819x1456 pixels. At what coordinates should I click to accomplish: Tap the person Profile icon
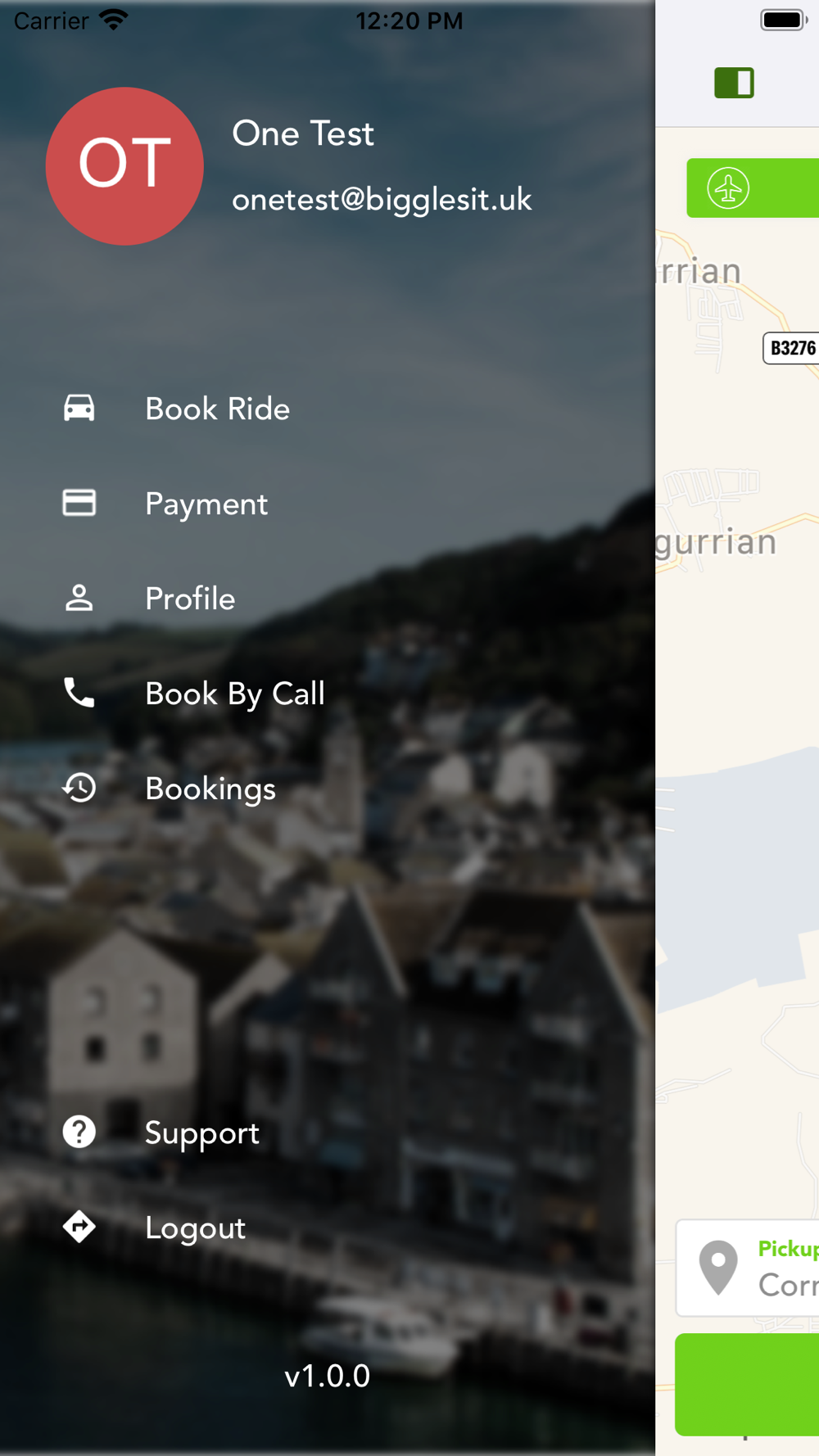tap(79, 598)
